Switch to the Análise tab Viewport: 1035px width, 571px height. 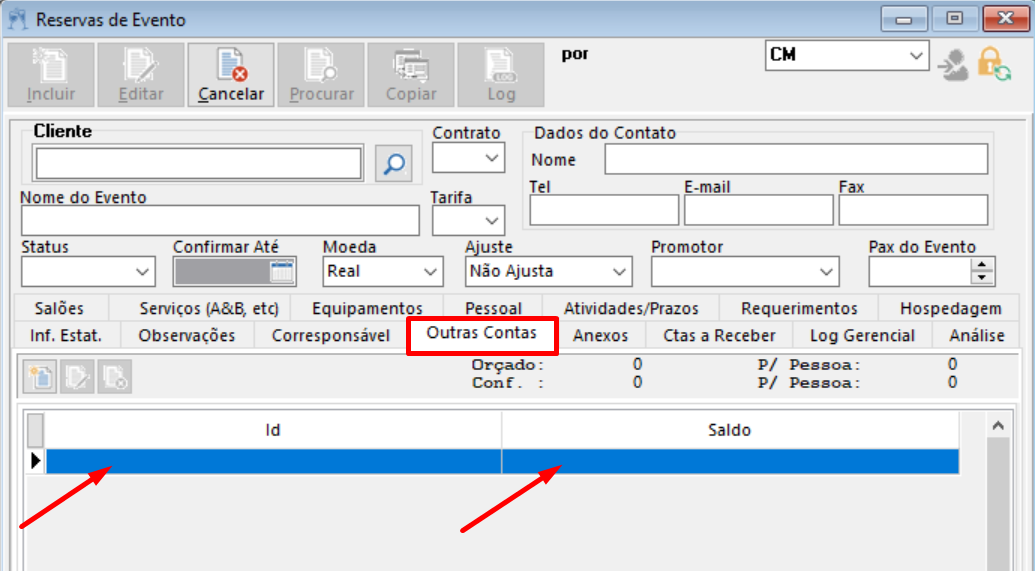(977, 335)
